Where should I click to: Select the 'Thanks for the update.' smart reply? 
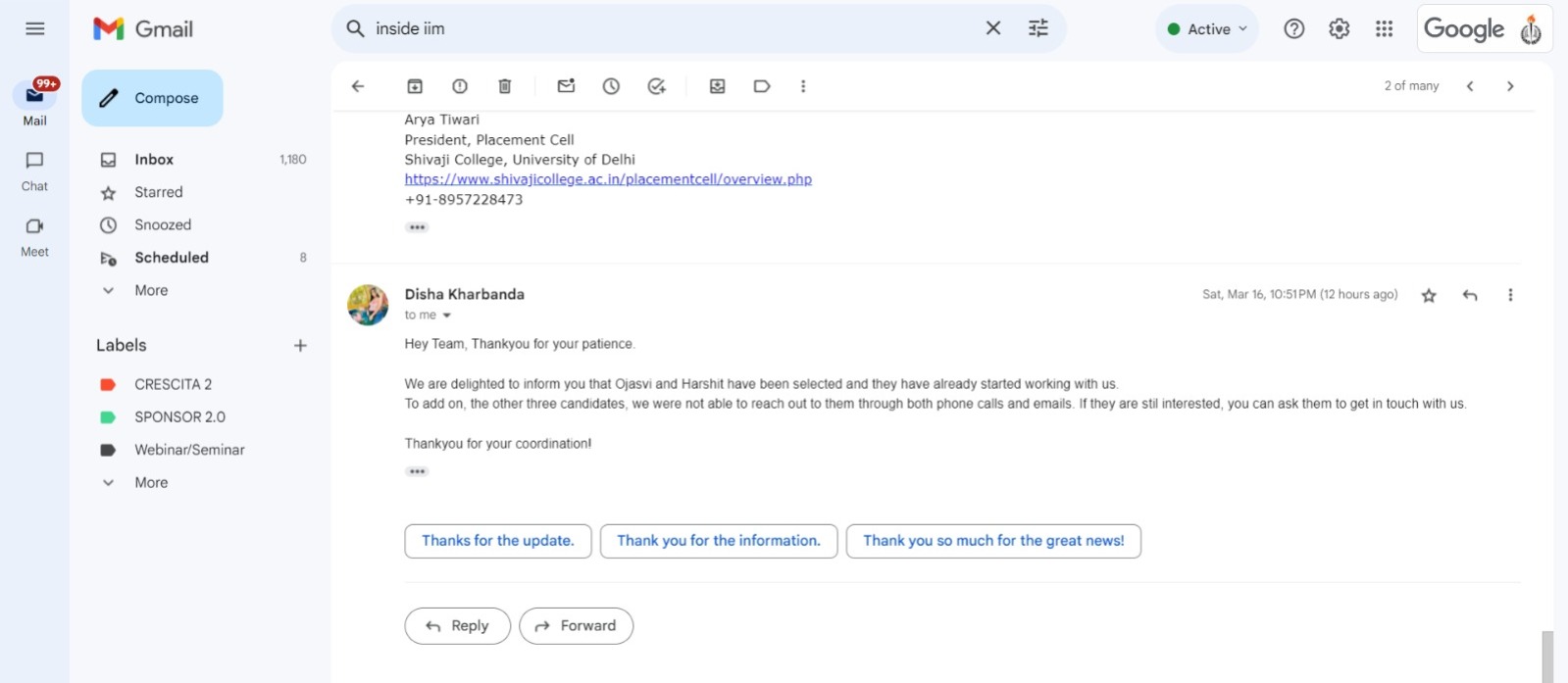point(498,541)
